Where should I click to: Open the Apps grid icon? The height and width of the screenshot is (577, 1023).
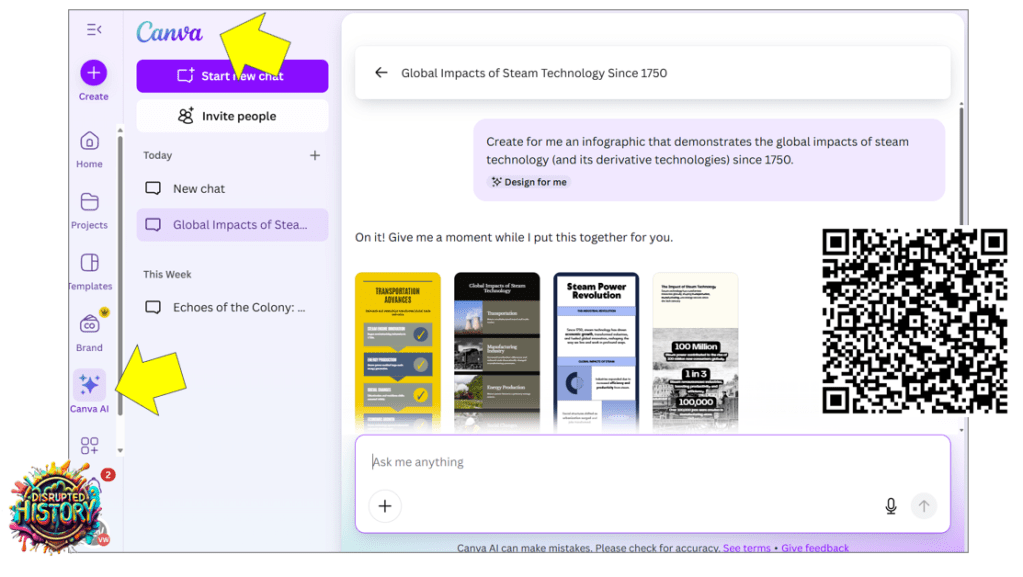[90, 446]
